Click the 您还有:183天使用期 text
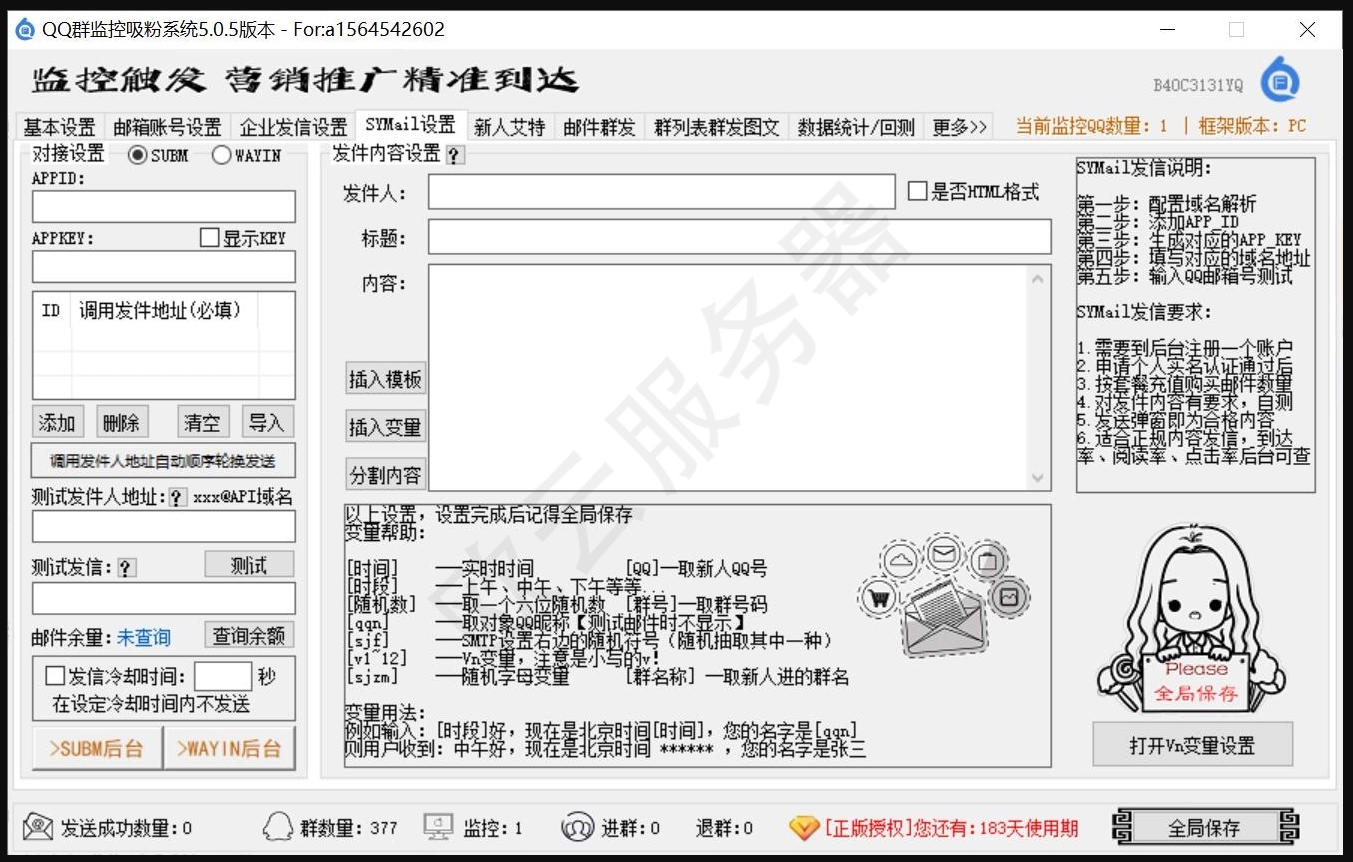 [996, 828]
